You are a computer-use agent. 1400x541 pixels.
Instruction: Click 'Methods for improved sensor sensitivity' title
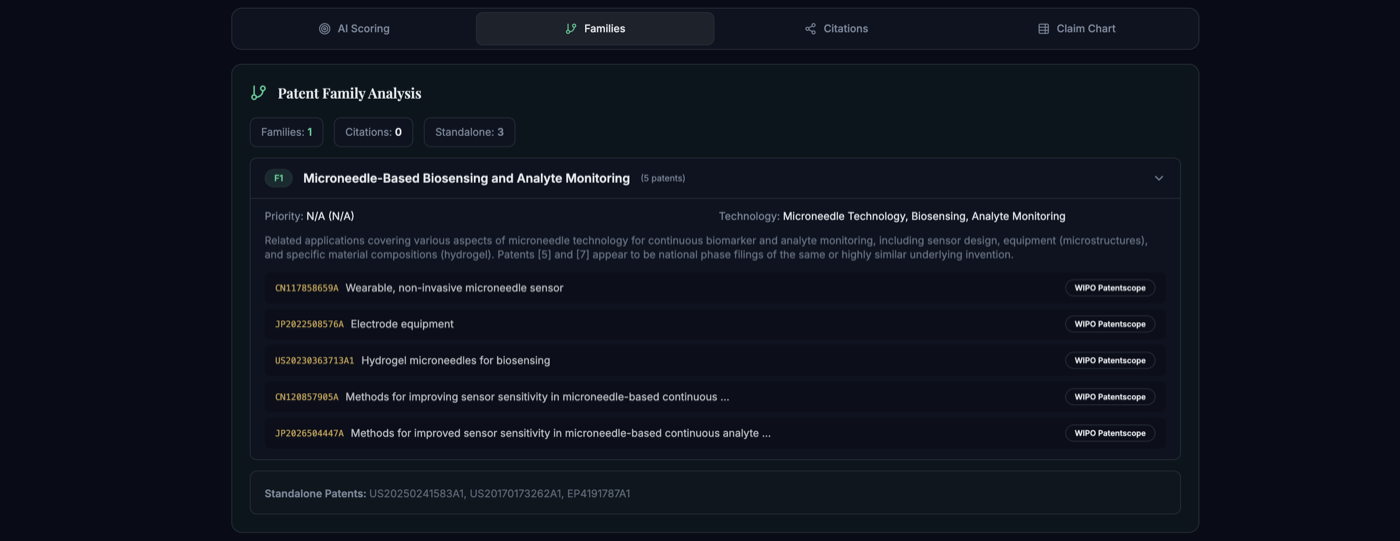(x=561, y=433)
